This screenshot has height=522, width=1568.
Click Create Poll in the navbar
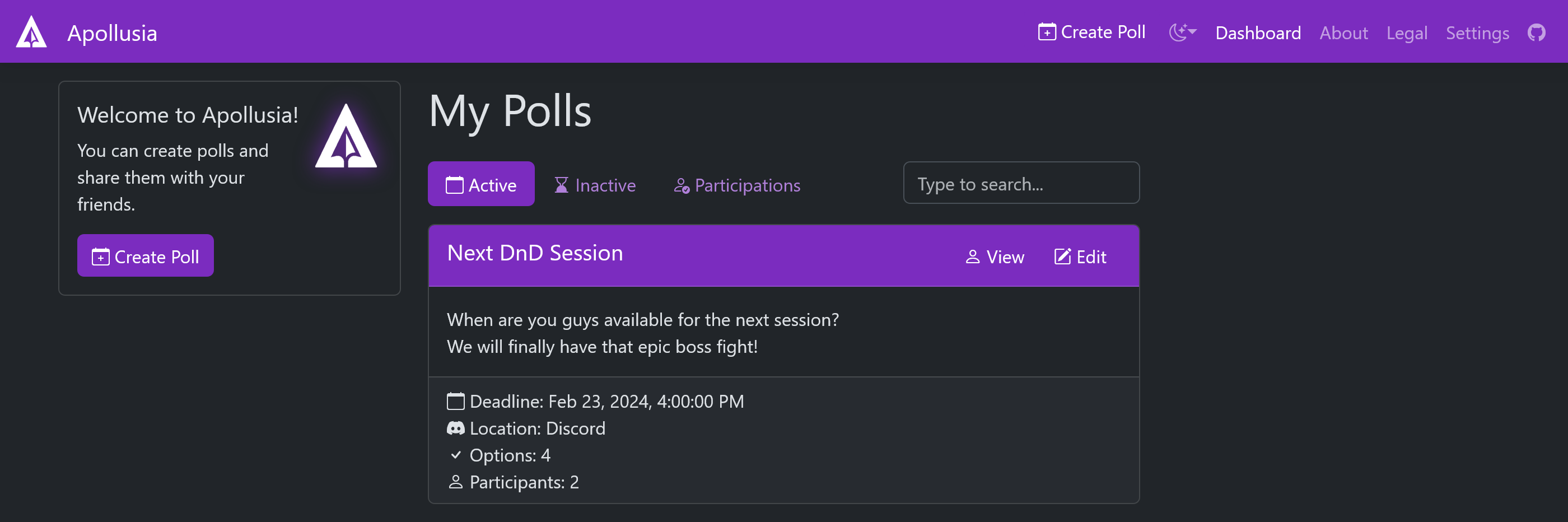(1091, 32)
